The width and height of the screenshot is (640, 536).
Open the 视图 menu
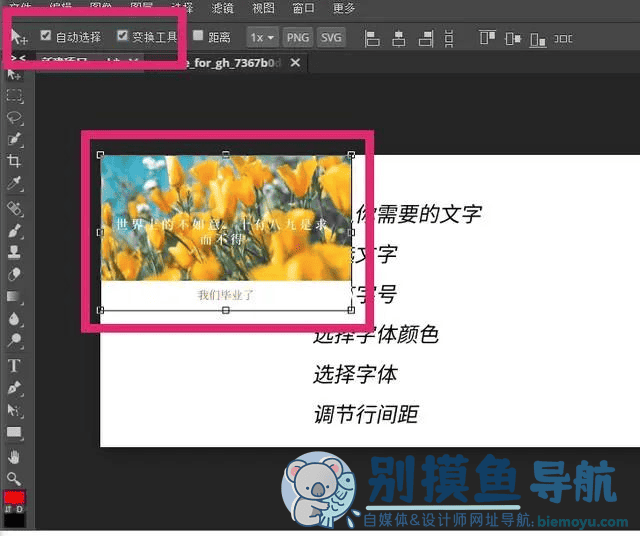tap(263, 8)
